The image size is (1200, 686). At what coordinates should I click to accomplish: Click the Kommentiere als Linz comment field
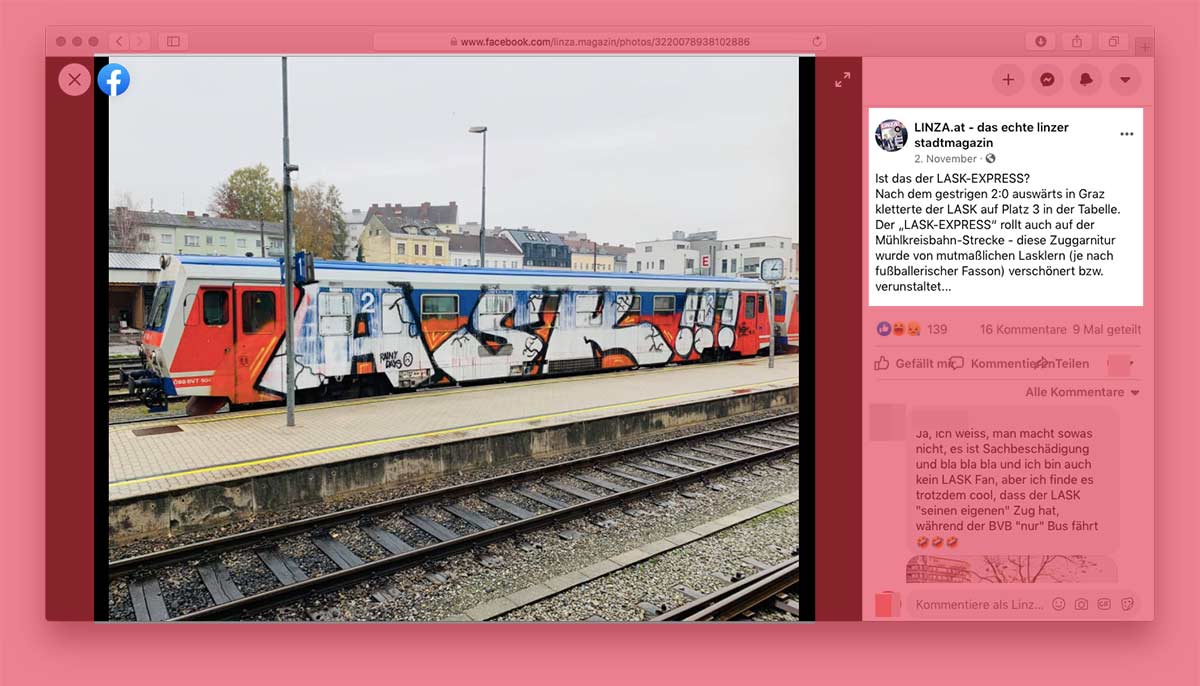pos(980,604)
